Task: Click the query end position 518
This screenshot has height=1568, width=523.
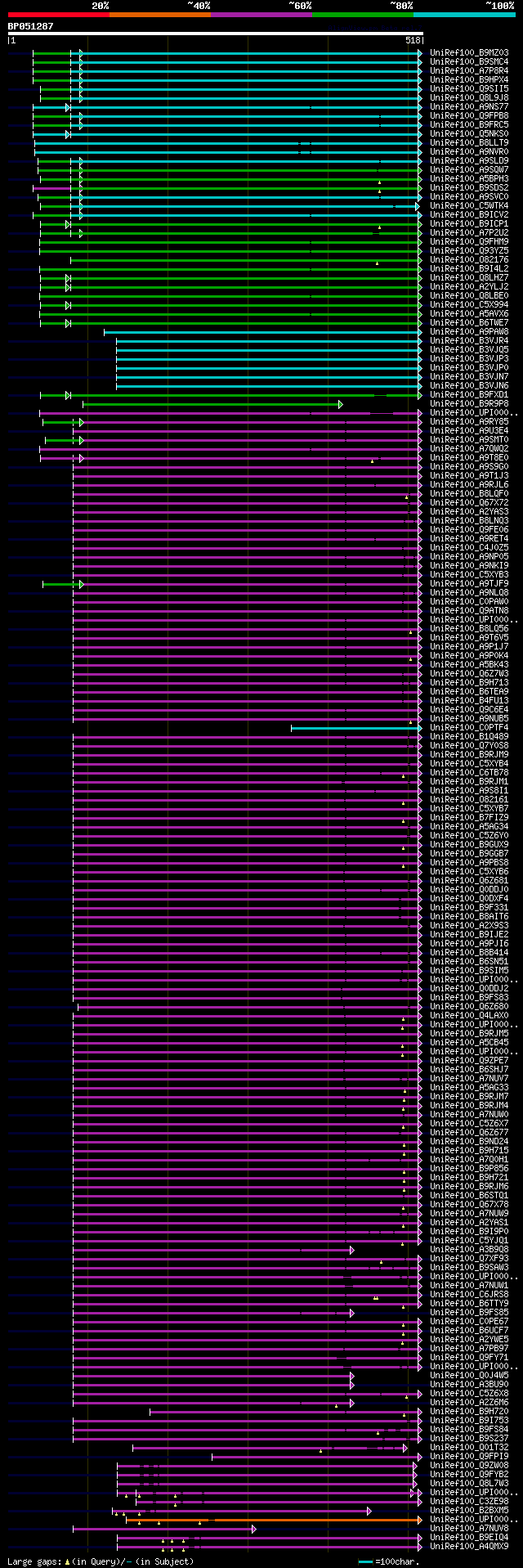Action: [x=413, y=40]
